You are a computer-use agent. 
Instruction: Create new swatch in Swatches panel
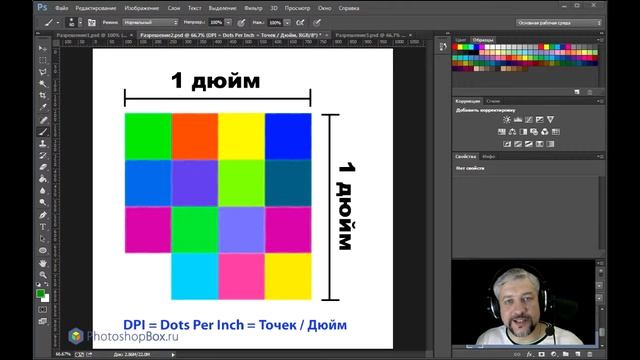click(x=577, y=92)
